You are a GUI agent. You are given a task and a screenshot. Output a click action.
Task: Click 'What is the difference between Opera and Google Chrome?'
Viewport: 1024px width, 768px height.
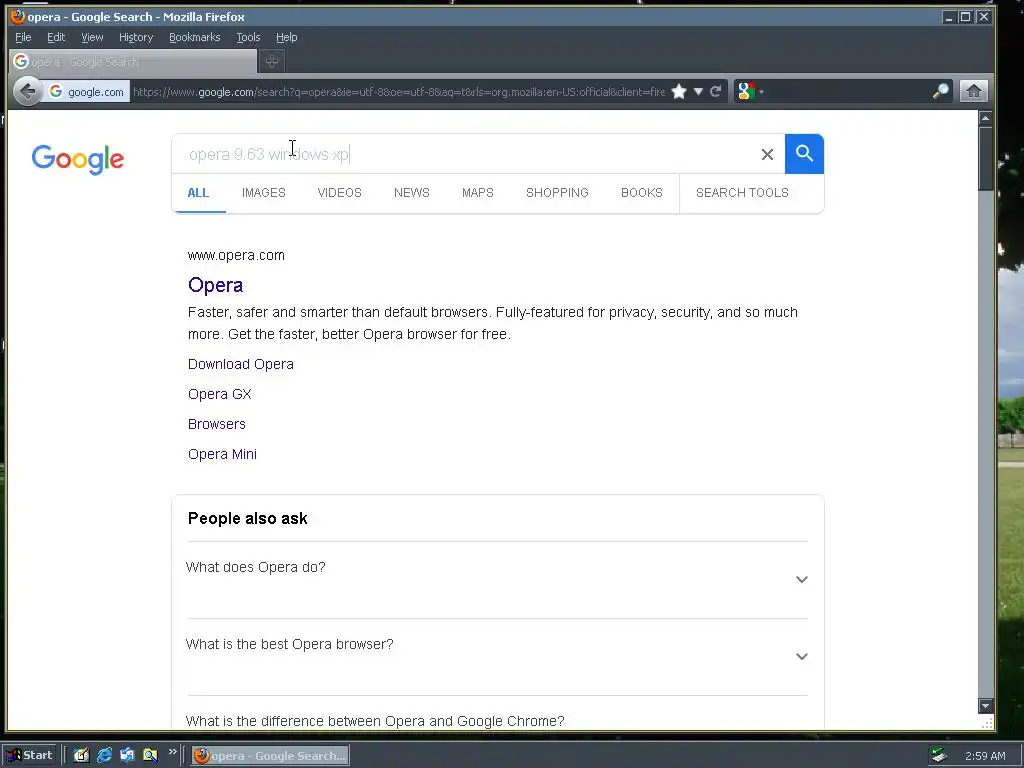tap(375, 721)
